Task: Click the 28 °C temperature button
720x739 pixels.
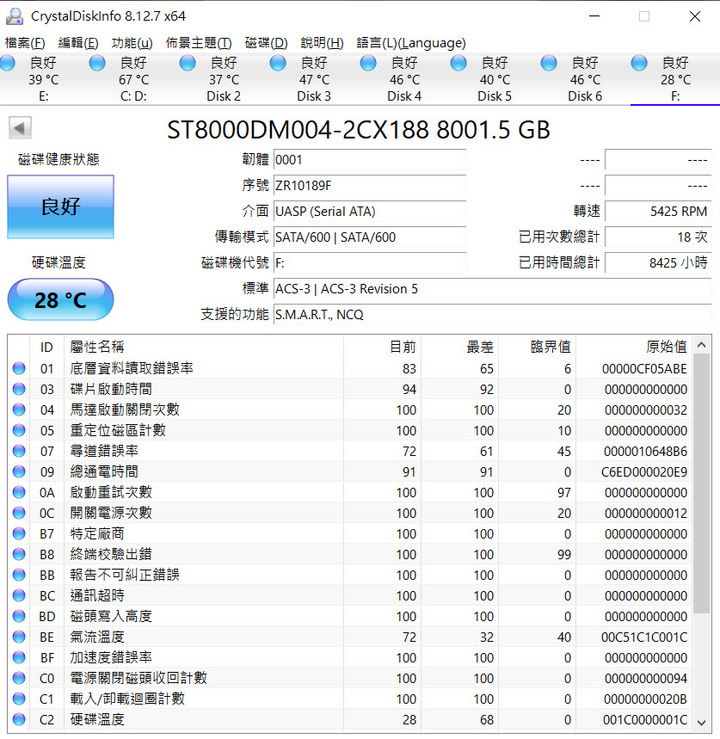Action: coord(60,299)
